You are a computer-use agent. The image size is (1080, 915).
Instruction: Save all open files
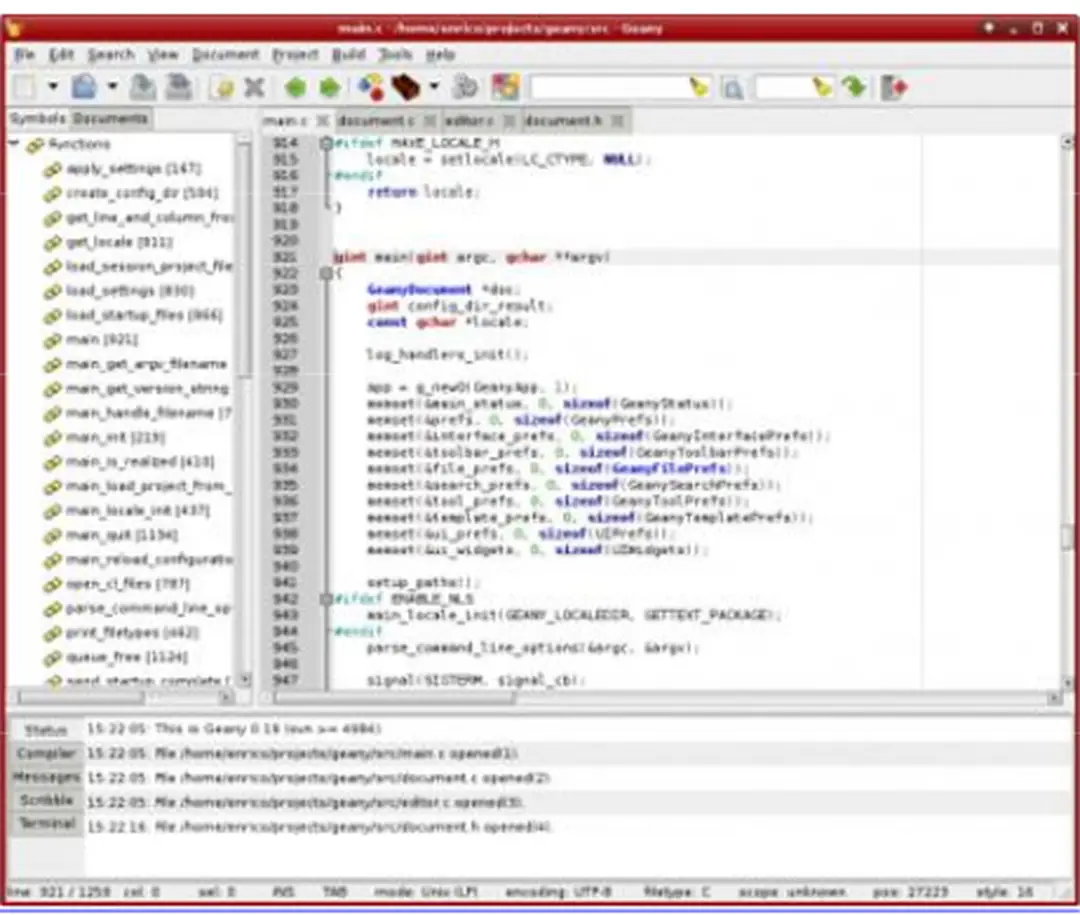click(178, 88)
